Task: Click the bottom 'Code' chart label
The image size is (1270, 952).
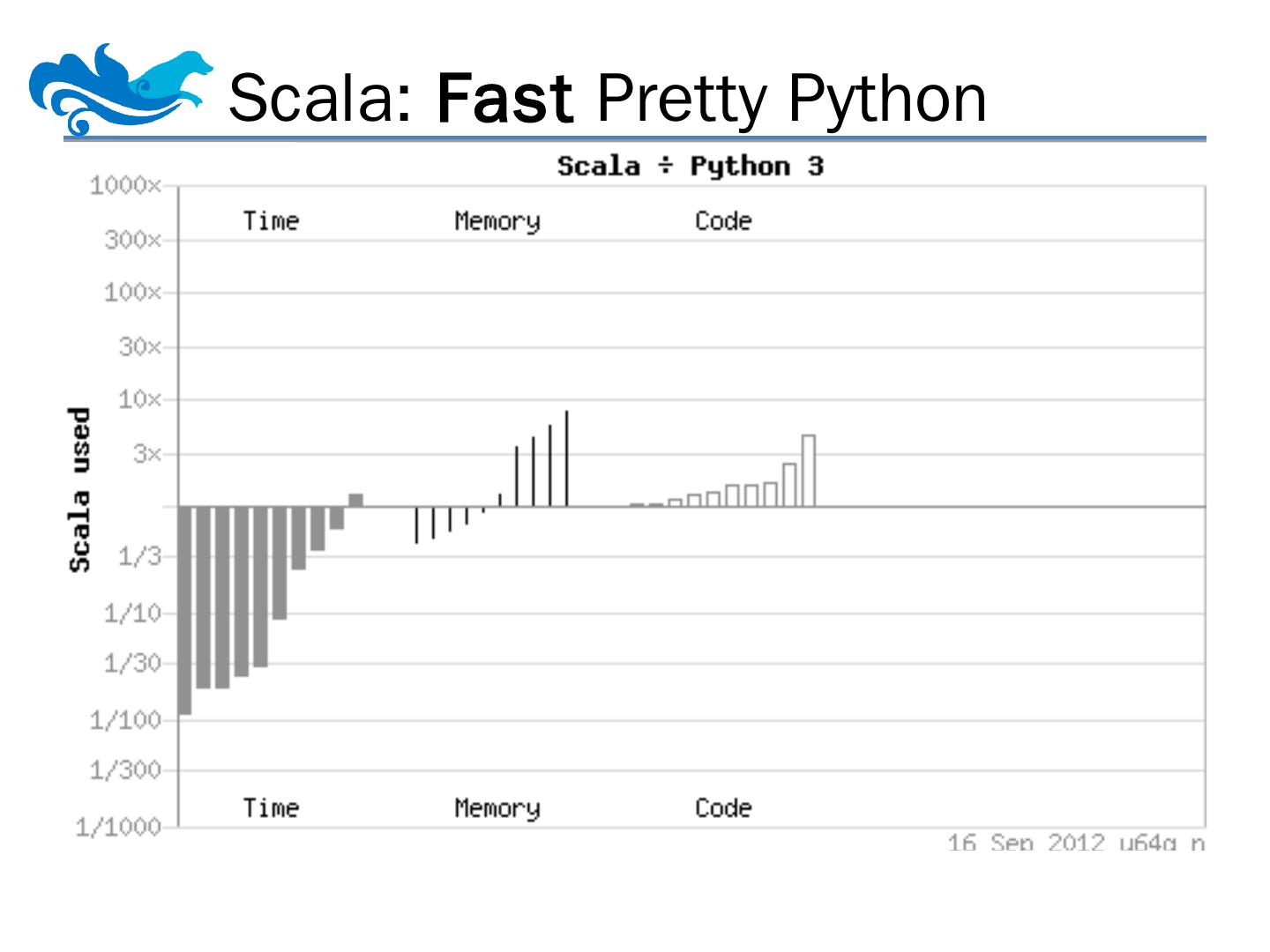Action: point(722,807)
